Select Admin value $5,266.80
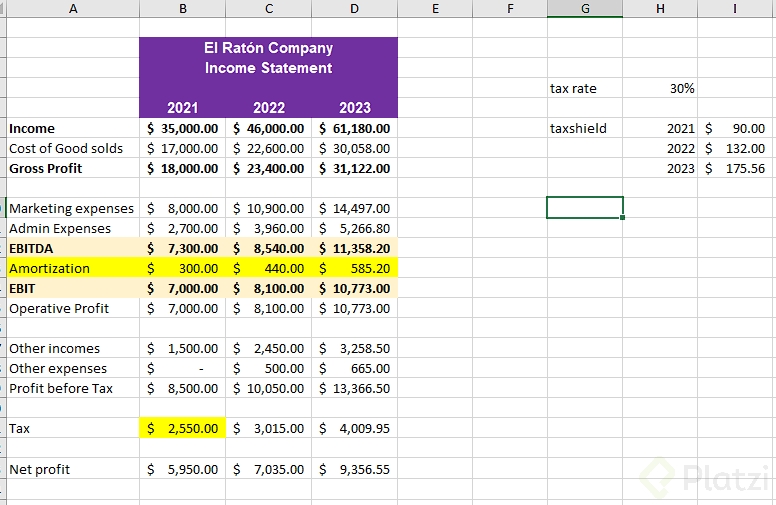Viewport: 776px width, 505px height. coord(355,228)
